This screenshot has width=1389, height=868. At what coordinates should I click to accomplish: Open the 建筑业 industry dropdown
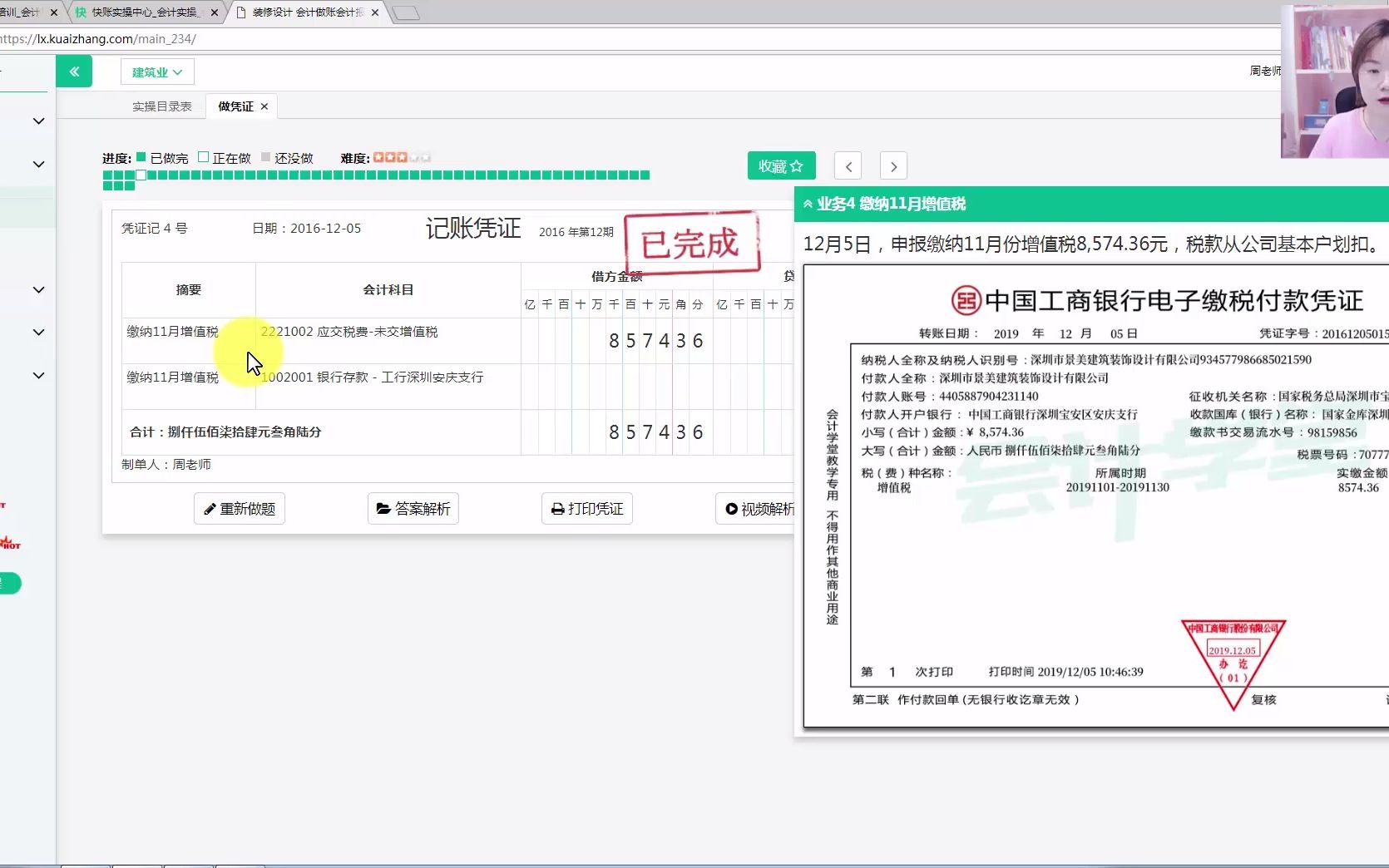(x=157, y=72)
